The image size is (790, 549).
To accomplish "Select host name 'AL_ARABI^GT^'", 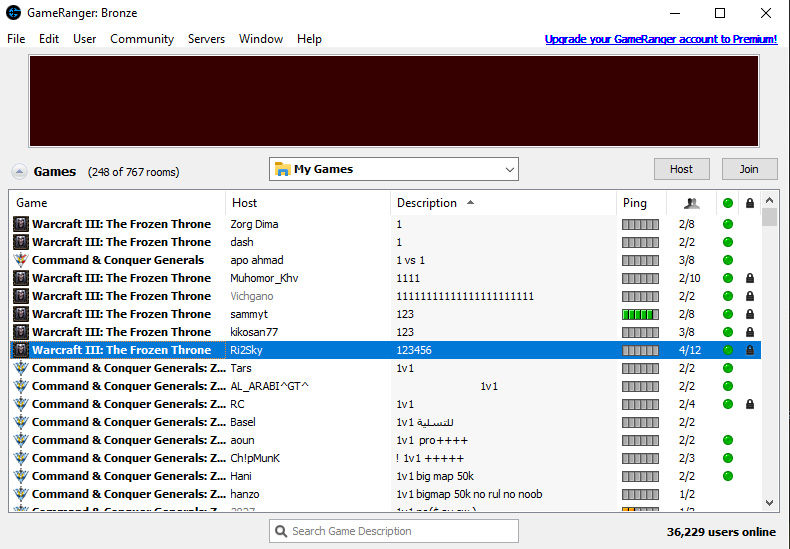I will coord(270,386).
